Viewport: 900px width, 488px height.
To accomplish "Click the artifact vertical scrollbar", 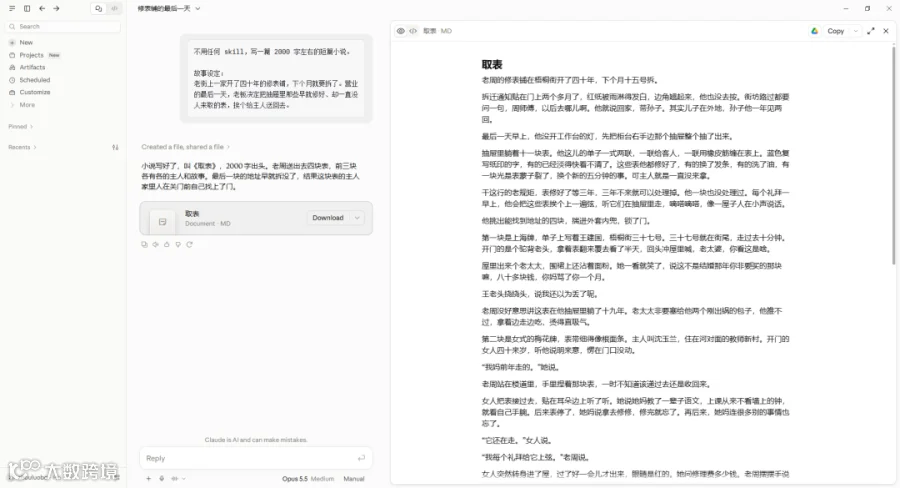I will 893,155.
